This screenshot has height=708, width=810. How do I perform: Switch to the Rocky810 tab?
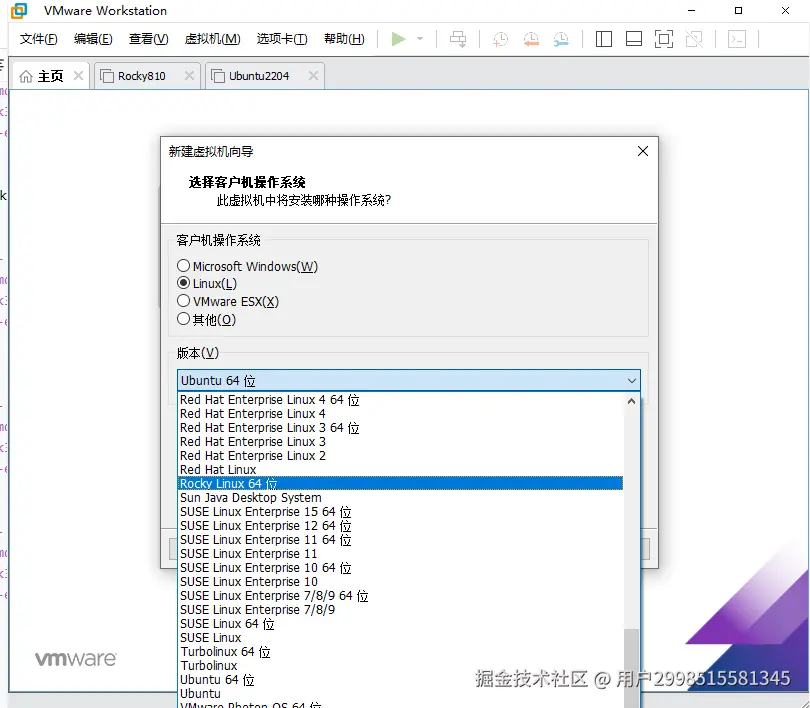tap(142, 76)
